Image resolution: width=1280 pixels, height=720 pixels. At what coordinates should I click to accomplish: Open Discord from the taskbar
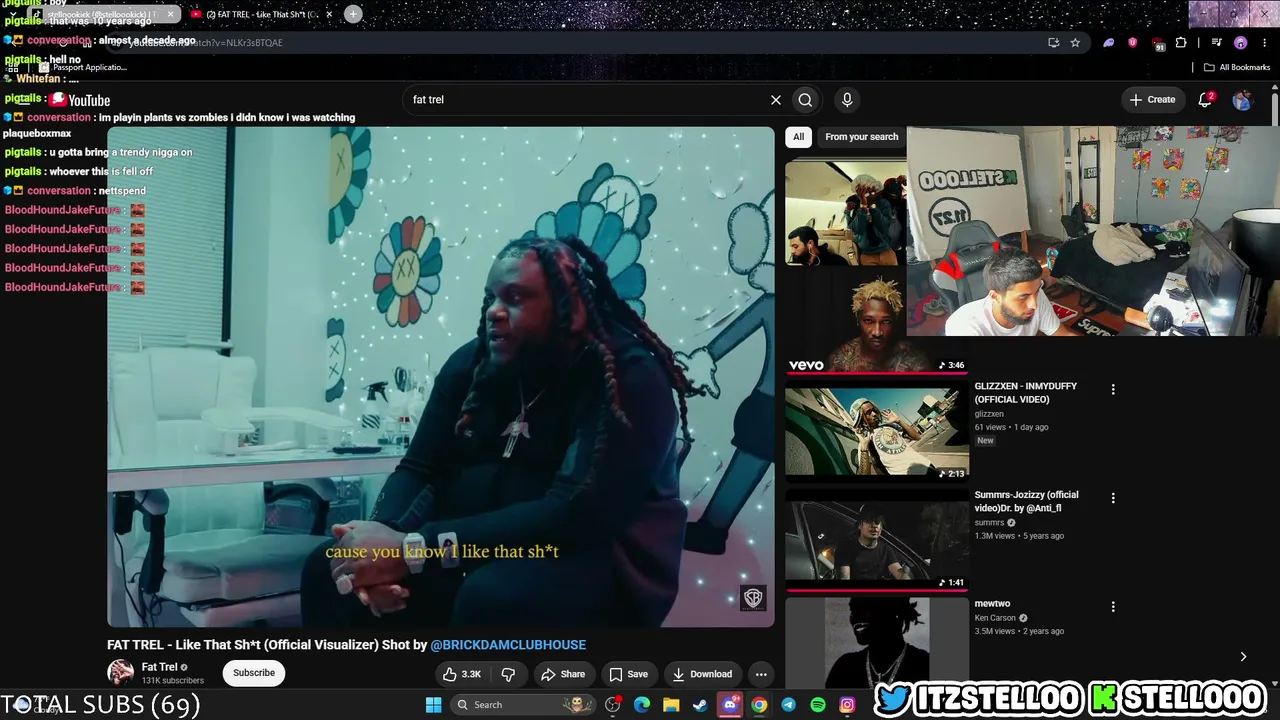pos(730,705)
